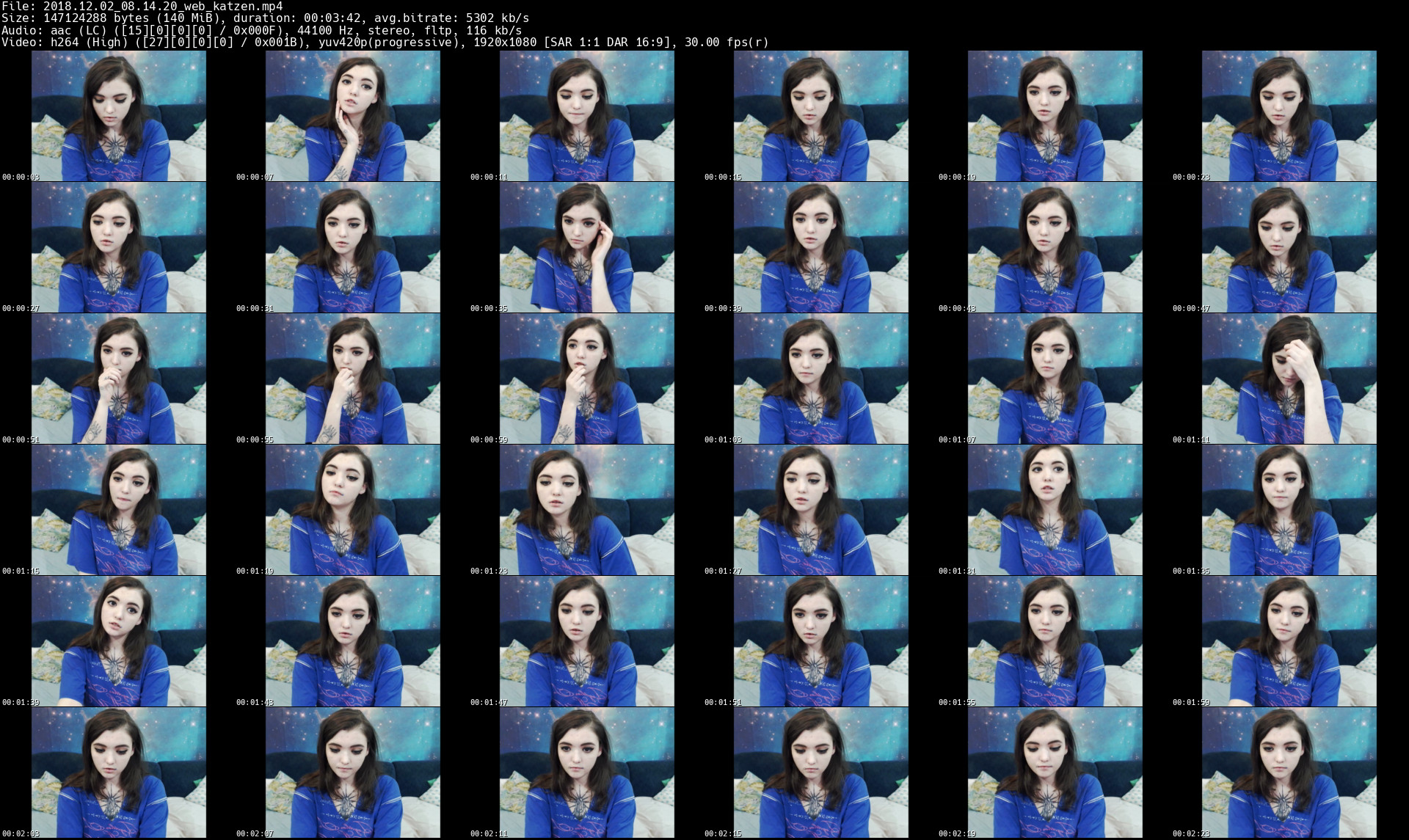Screen dimensions: 1409x840
Task: Open the frame stamped 00:00:39
Action: point(821,247)
